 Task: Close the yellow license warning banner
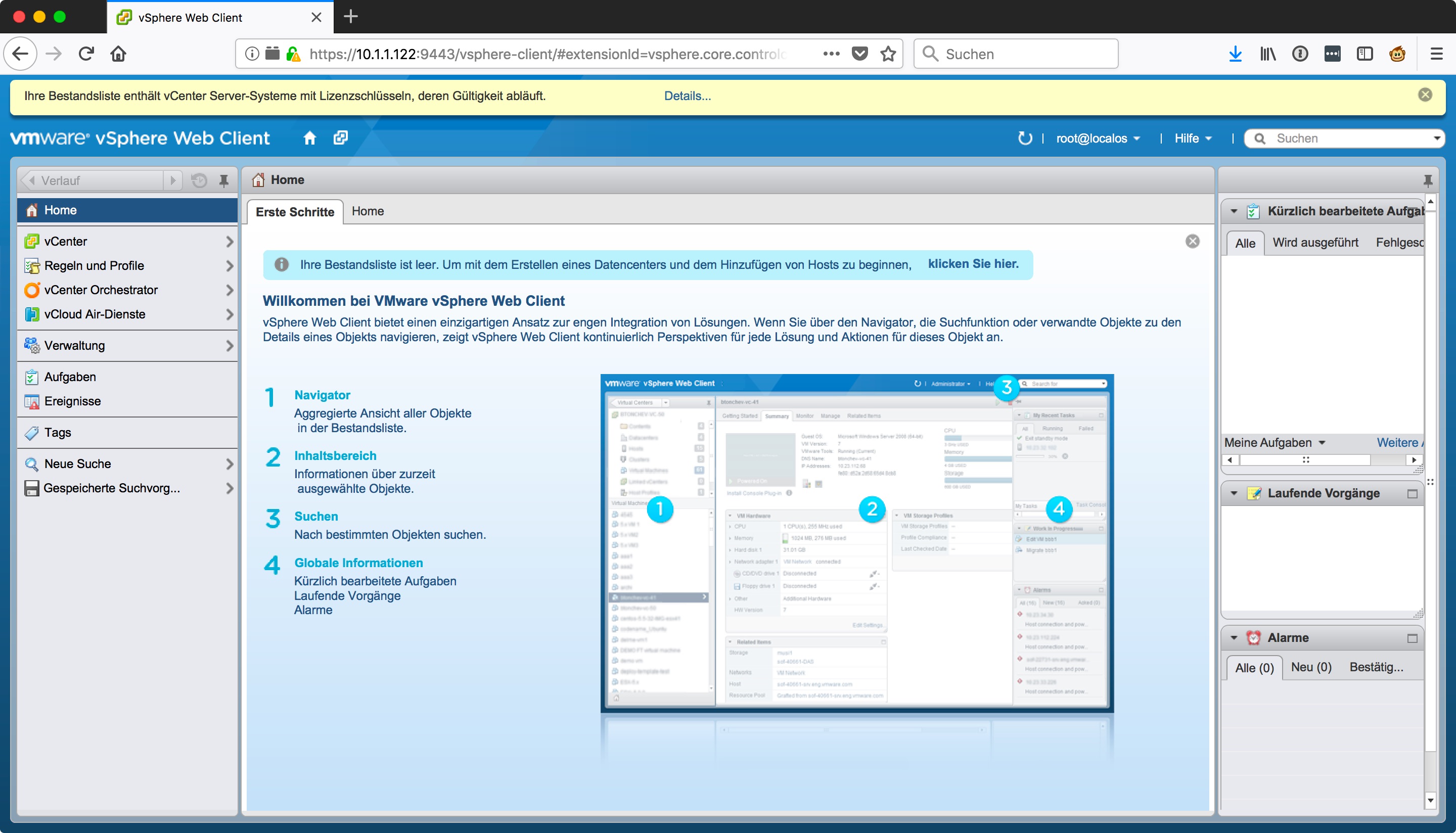[1425, 95]
